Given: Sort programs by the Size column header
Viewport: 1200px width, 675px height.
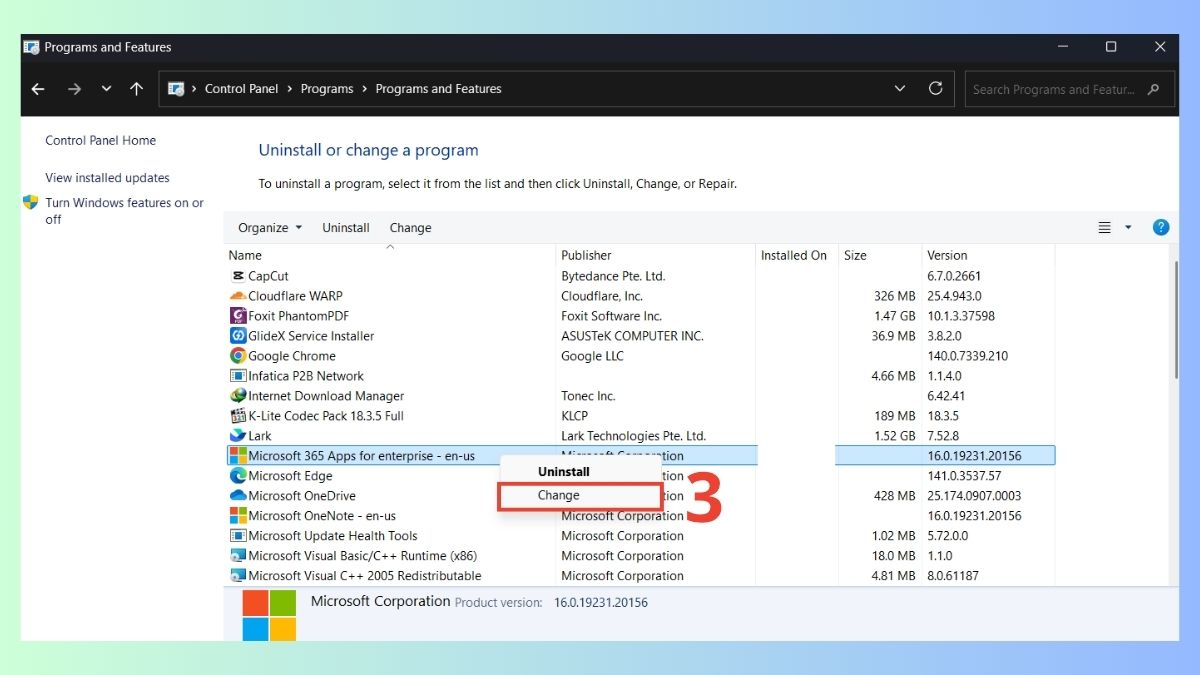Looking at the screenshot, I should [x=855, y=255].
